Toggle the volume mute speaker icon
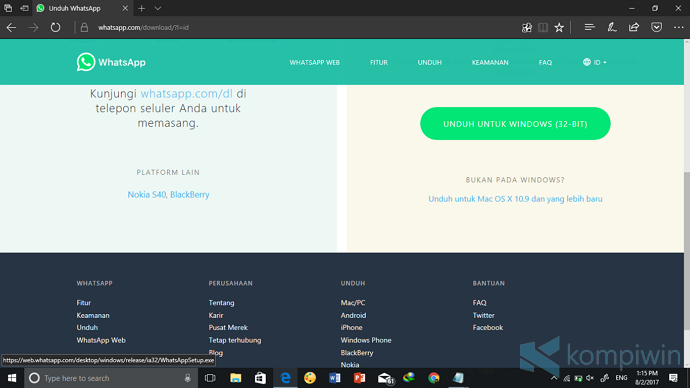Image resolution: width=690 pixels, height=388 pixels. (x=590, y=378)
